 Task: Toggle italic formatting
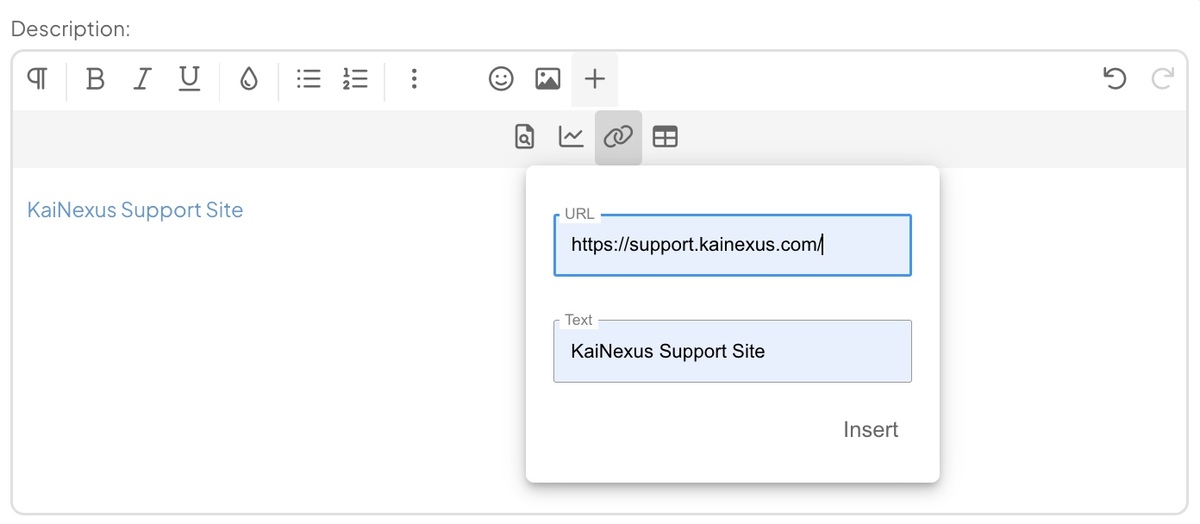(x=142, y=79)
